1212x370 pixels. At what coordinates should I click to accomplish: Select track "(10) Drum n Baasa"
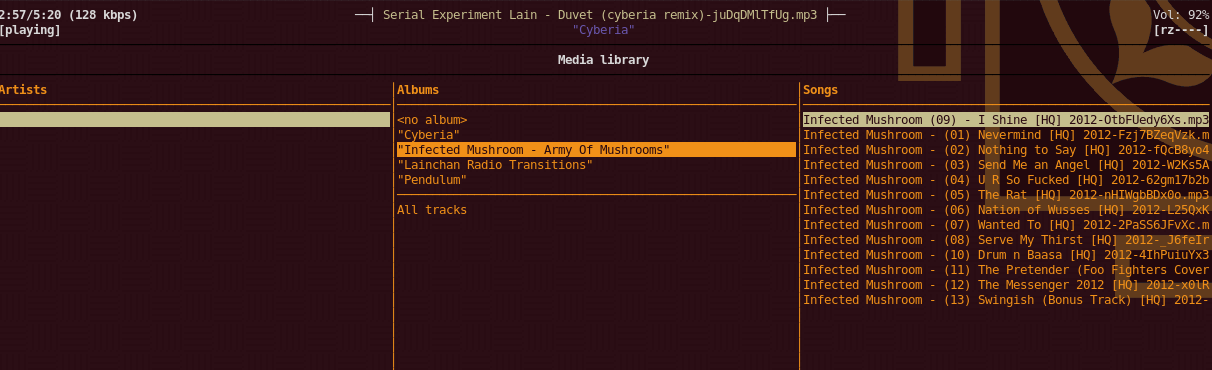(1006, 255)
